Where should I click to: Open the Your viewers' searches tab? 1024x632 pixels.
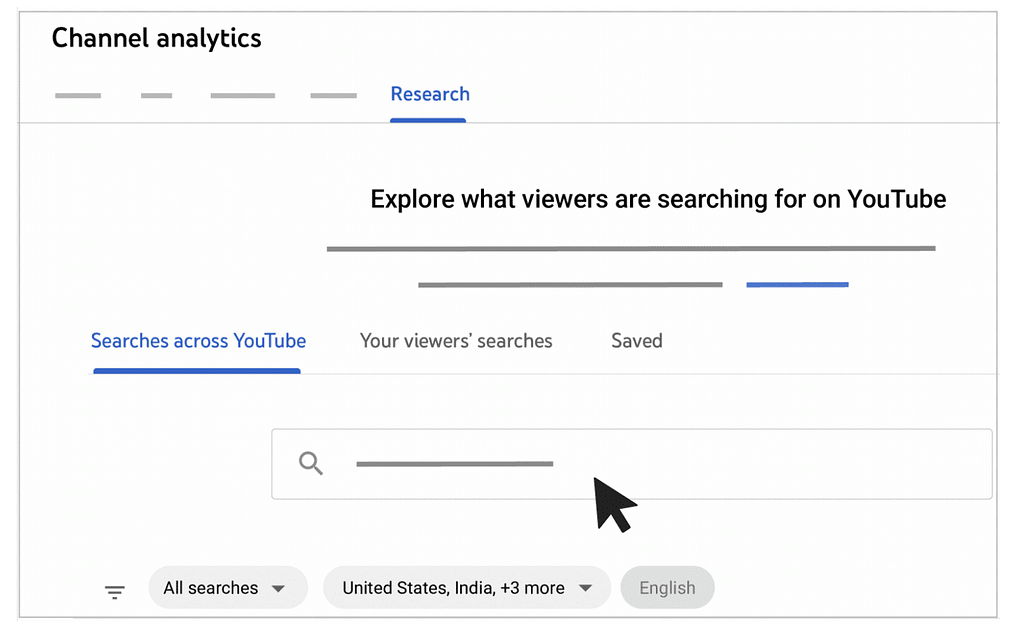point(456,341)
